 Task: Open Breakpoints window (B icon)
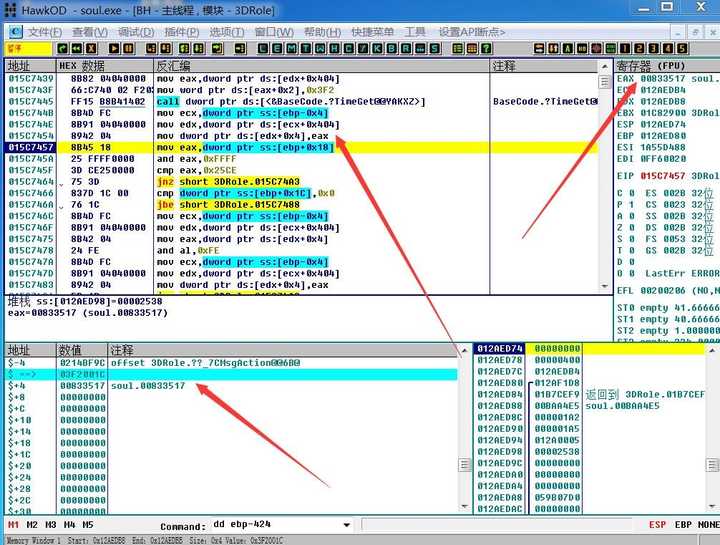(391, 49)
